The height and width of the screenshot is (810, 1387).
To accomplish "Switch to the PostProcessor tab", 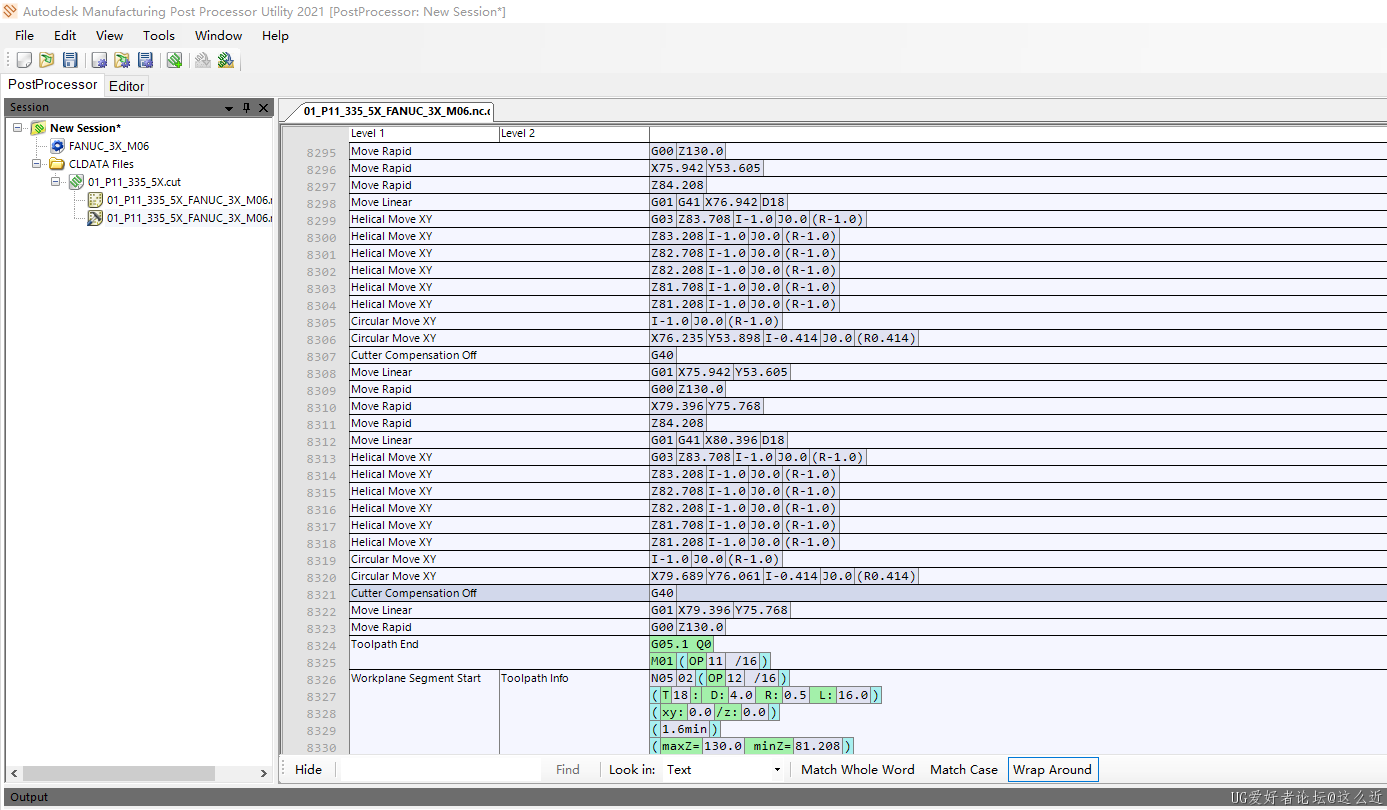I will (x=52, y=85).
